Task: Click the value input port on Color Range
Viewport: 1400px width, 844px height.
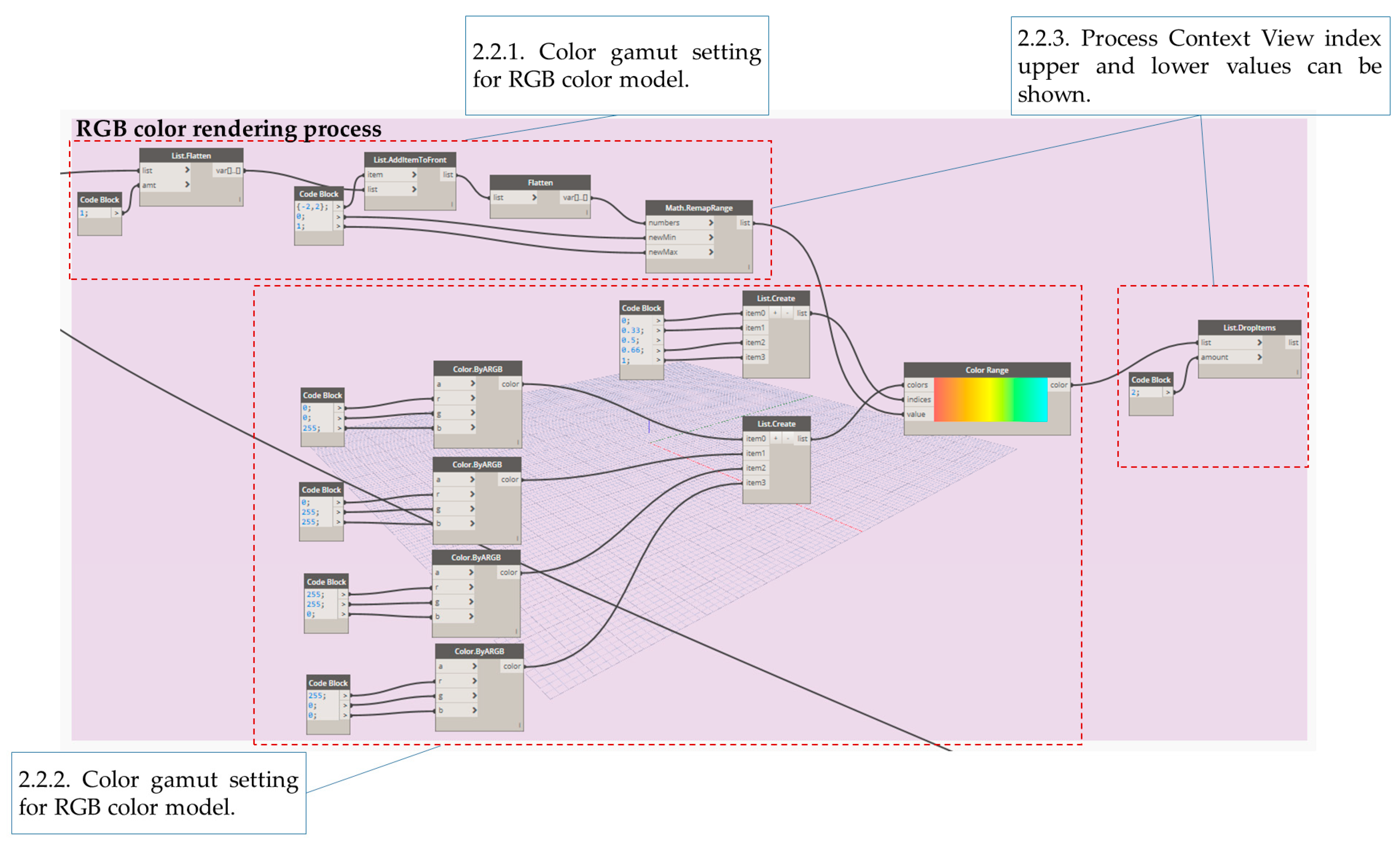Action: pos(919,415)
